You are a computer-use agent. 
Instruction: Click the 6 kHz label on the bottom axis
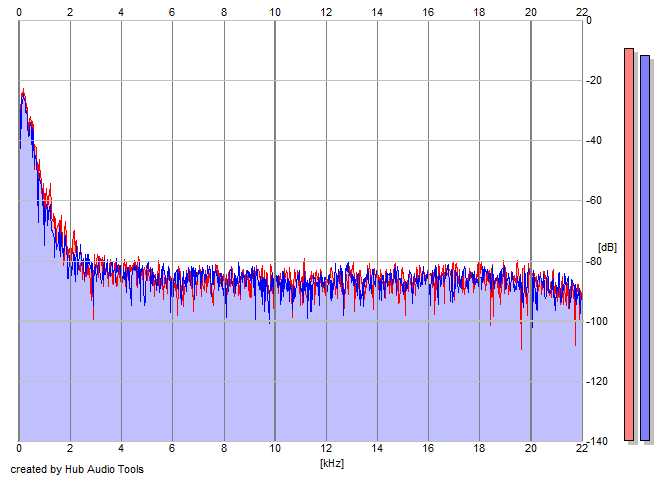[x=172, y=448]
